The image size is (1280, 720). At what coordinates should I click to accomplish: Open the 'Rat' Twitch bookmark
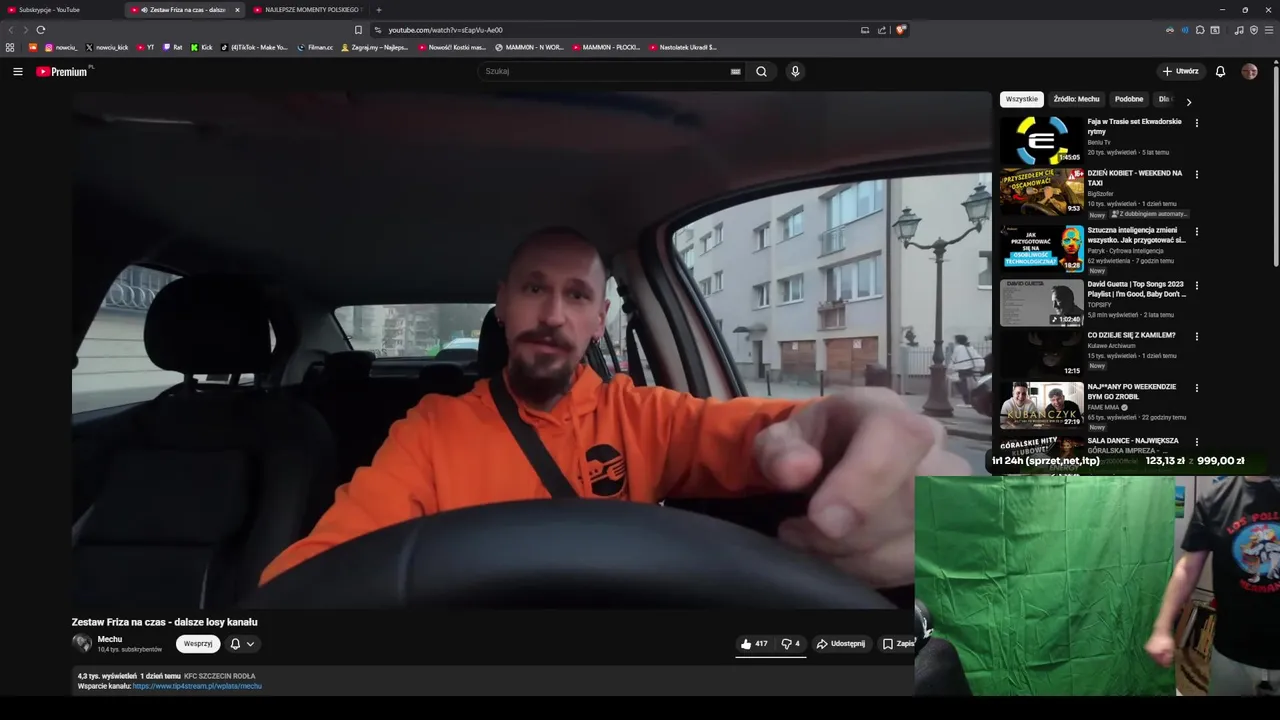[x=173, y=47]
